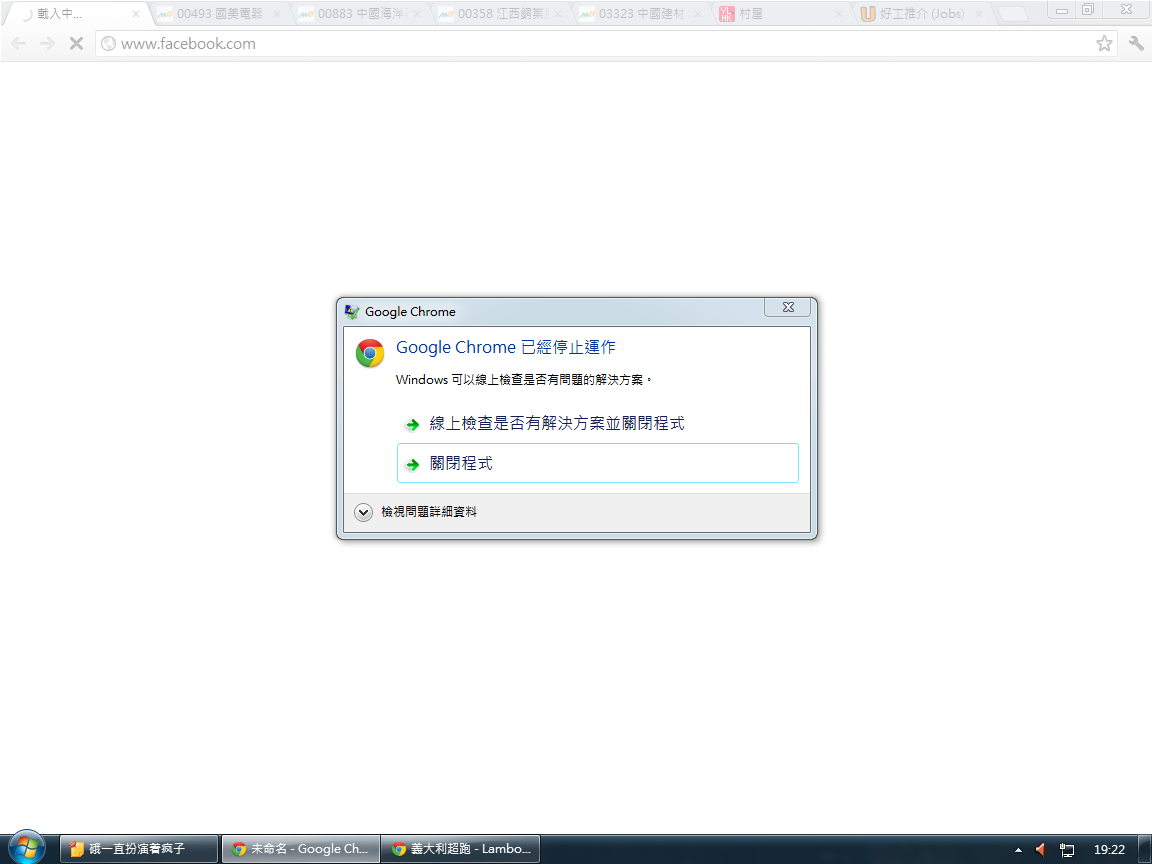Switch to taskbar 義大利超跑 - Lambo window
This screenshot has height=864, width=1152.
(461, 849)
